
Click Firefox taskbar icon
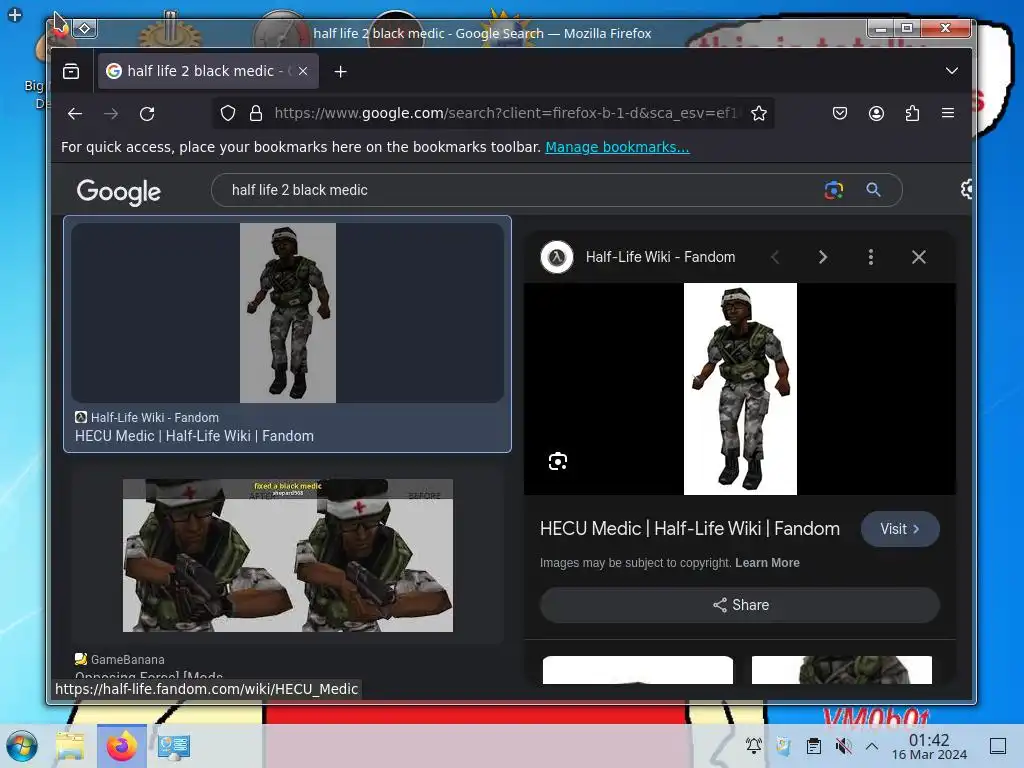coord(121,746)
